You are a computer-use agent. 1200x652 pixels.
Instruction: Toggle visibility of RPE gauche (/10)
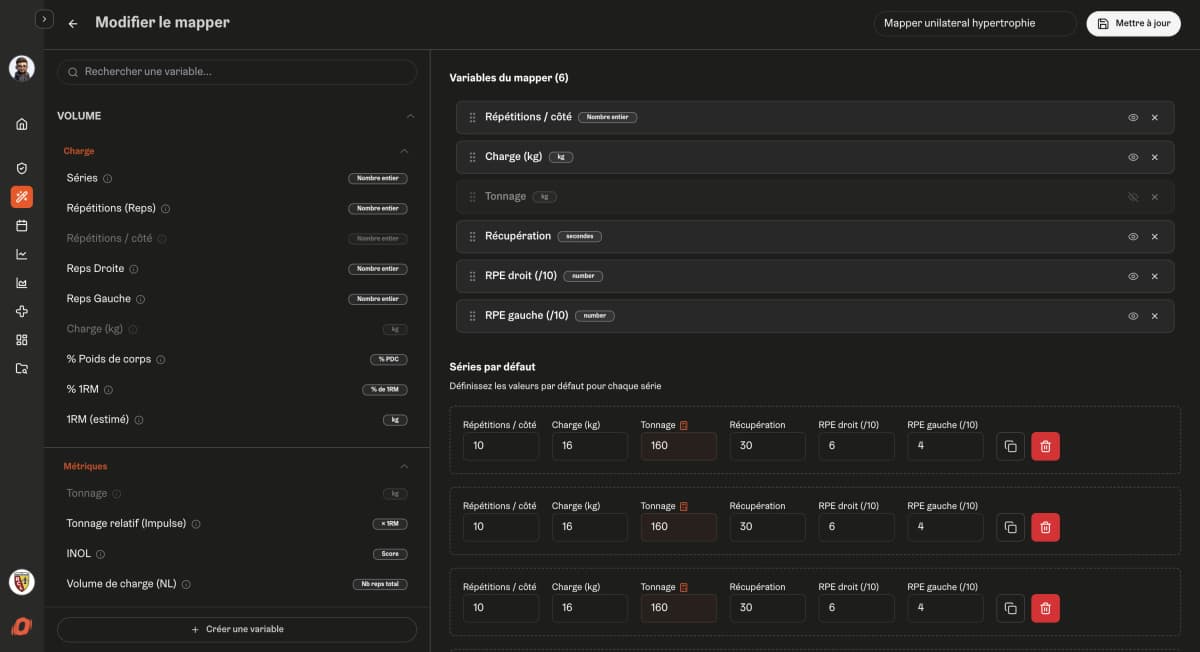click(1133, 316)
